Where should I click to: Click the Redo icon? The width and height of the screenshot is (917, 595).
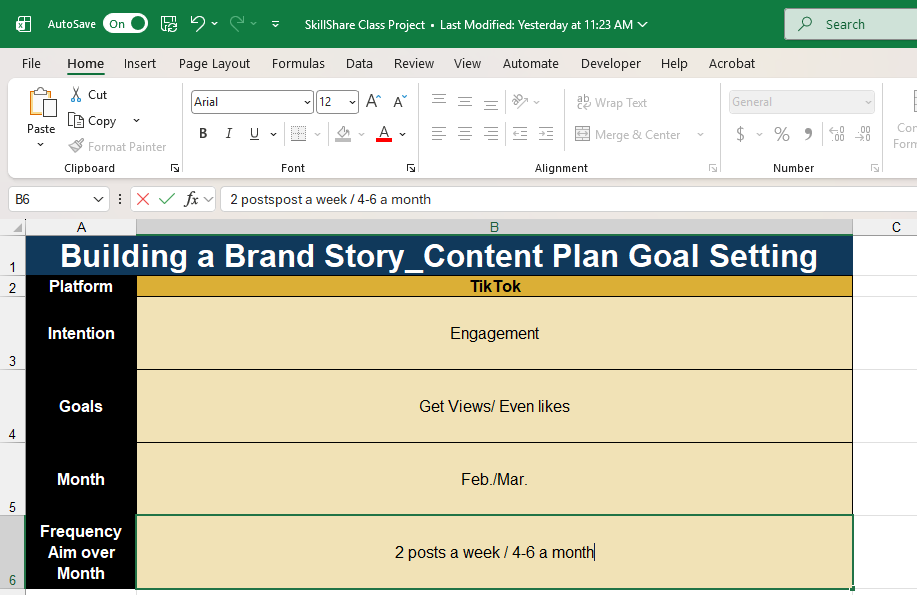(237, 24)
